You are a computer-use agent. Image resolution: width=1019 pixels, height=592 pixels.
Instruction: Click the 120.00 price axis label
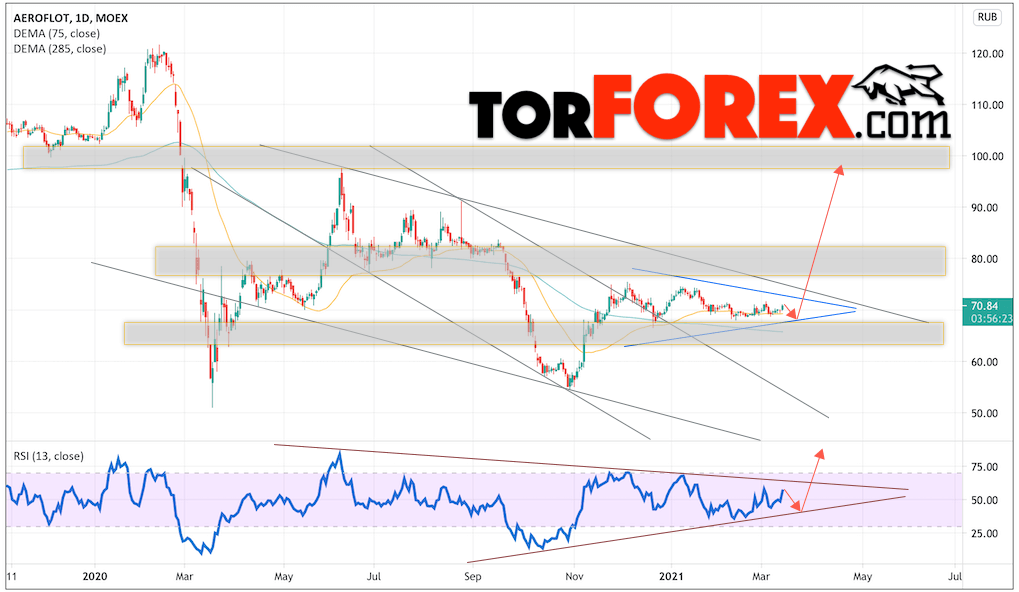987,54
